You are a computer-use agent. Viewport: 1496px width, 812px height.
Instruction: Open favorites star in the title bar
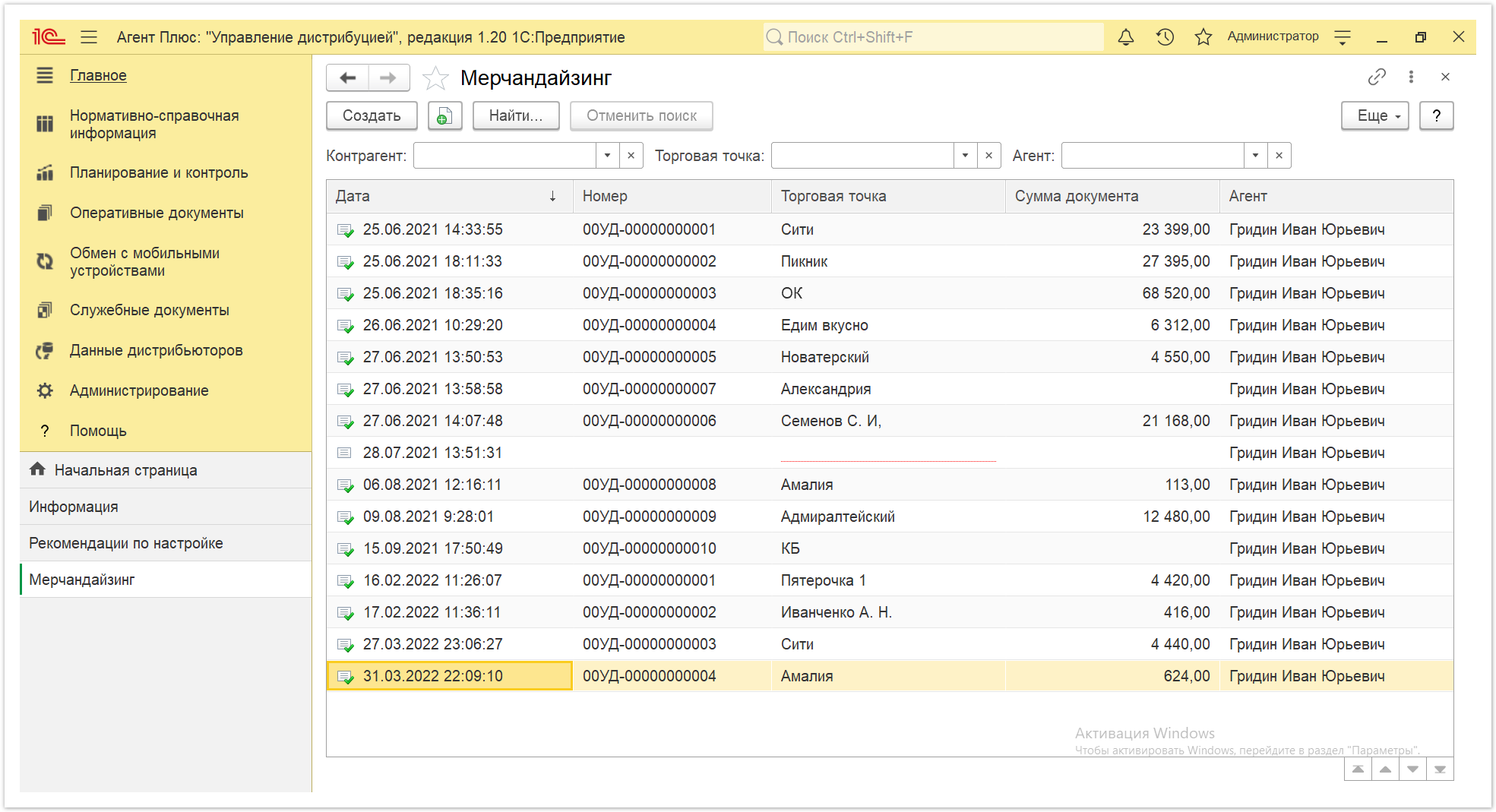coord(1203,37)
